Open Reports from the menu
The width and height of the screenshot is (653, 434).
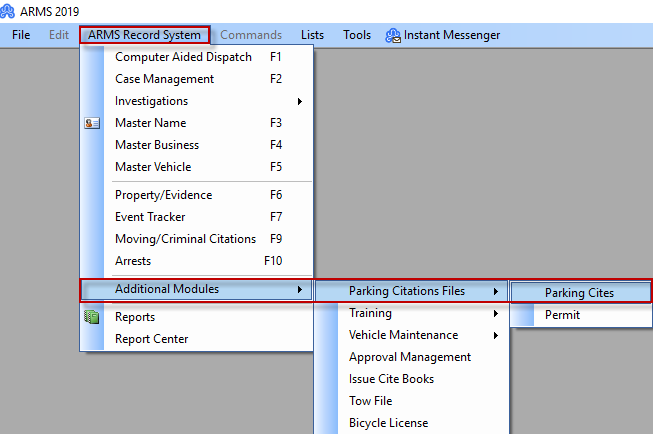click(x=197, y=317)
